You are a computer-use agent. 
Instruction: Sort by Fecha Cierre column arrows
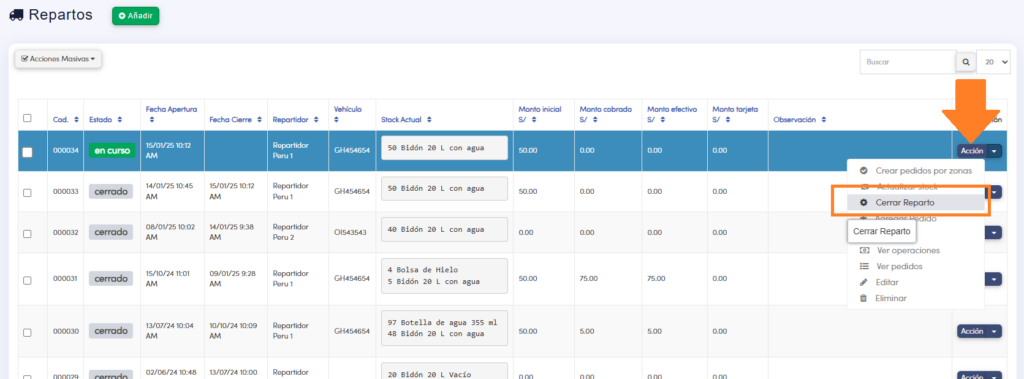259,120
